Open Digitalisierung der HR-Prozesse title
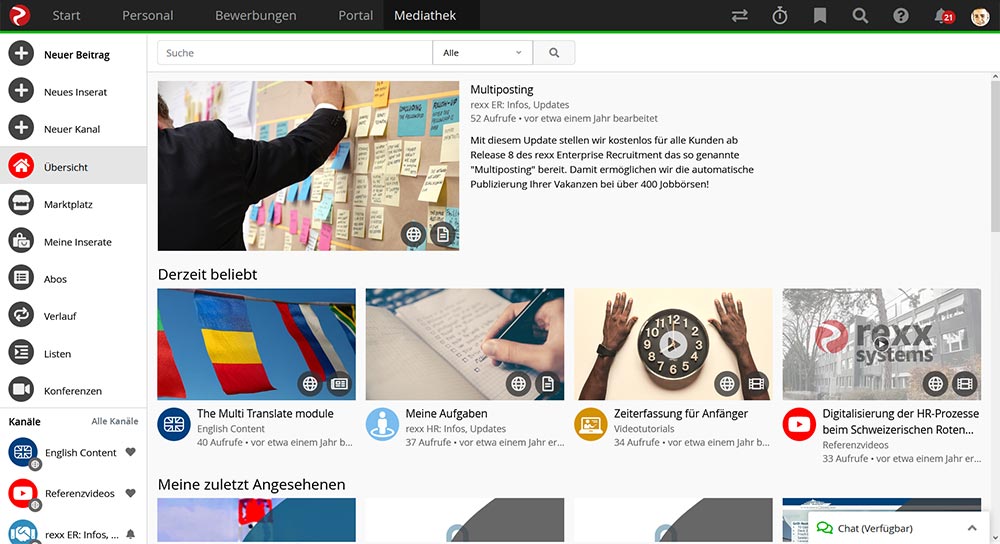The height and width of the screenshot is (544, 1000). (900, 422)
